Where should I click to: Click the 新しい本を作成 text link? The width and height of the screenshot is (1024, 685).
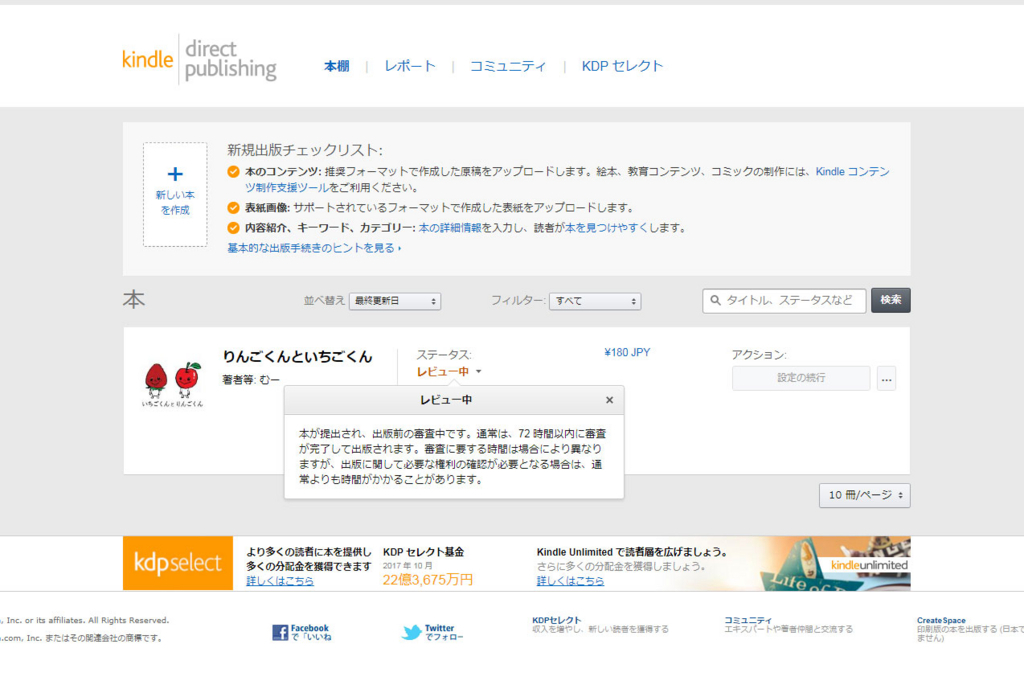tap(175, 202)
